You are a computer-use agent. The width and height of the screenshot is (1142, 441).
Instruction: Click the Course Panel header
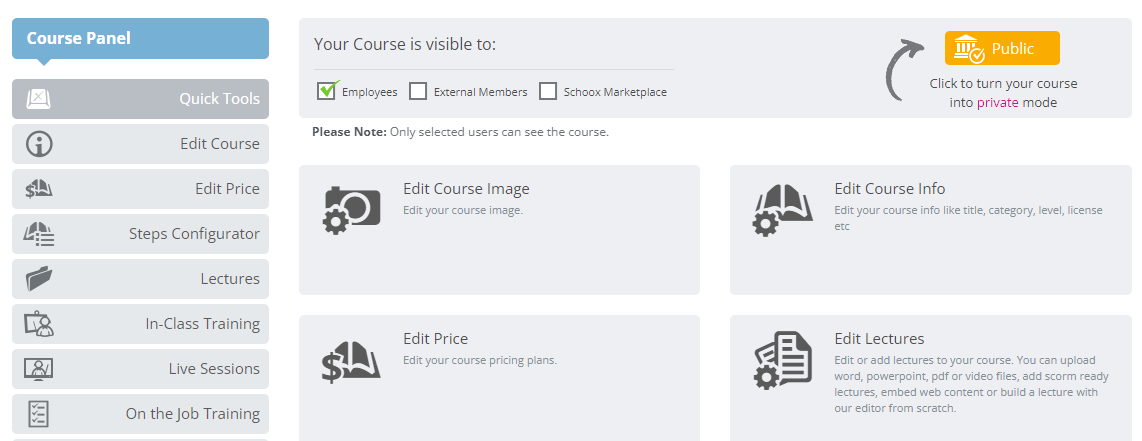[x=141, y=39]
